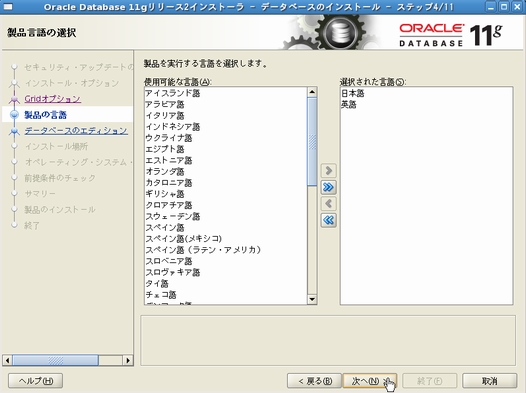Click the single left arrow remove button
Screen dimensions: 526x393
tap(328, 204)
